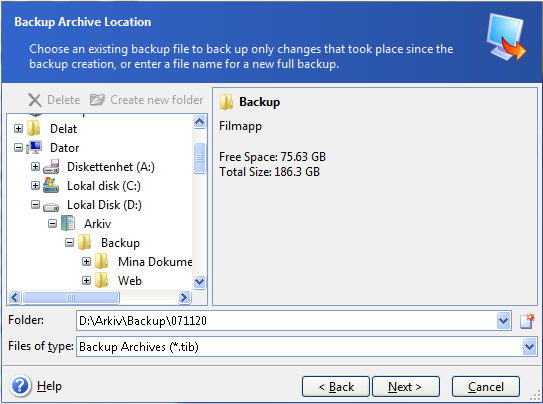The width and height of the screenshot is (543, 404).
Task: Select the Lokal Disk (D:) drive icon
Action: pos(51,206)
